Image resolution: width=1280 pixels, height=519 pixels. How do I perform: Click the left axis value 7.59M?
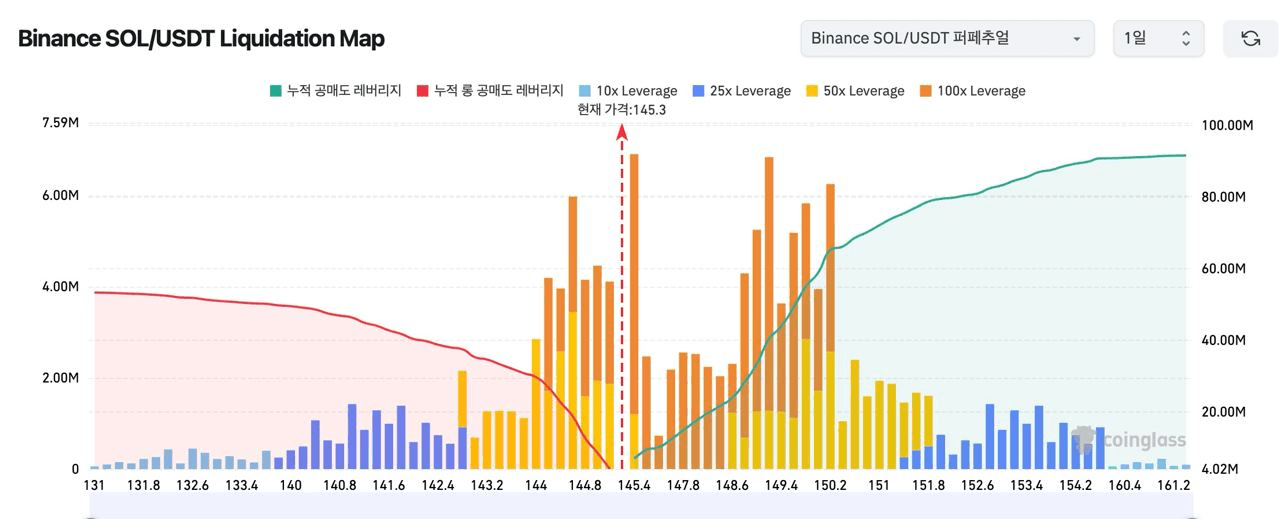(60, 124)
